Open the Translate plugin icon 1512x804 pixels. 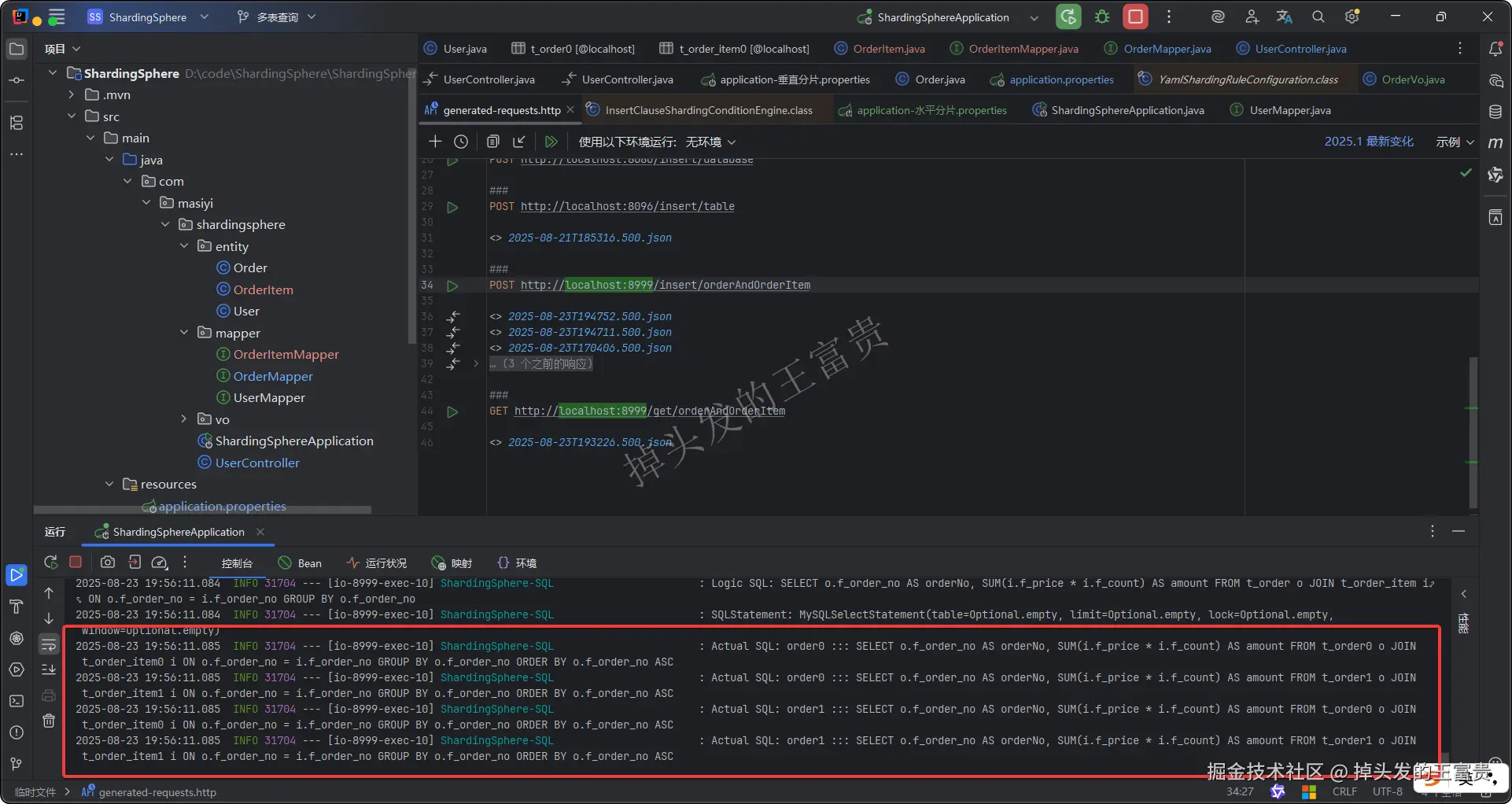pos(1285,17)
